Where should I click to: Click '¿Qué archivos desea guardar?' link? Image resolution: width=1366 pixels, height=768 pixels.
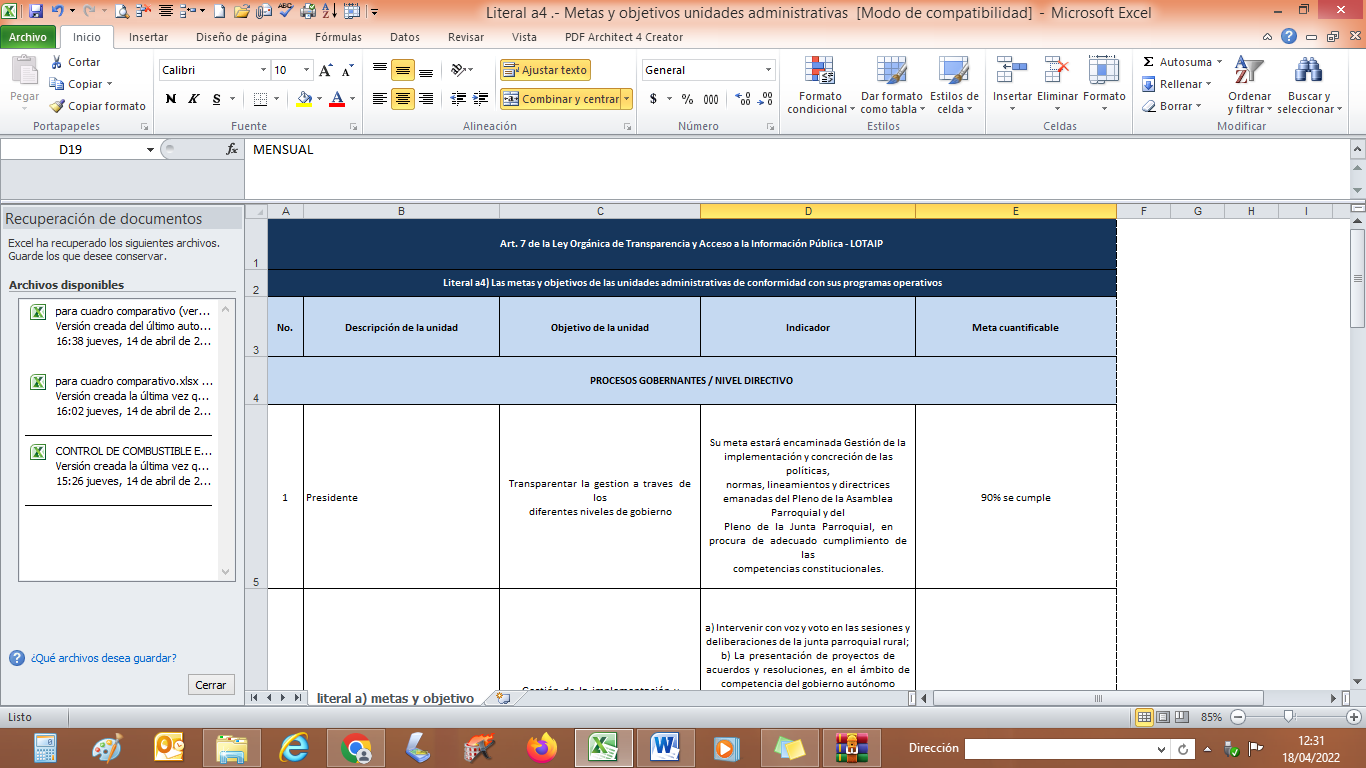[x=103, y=658]
